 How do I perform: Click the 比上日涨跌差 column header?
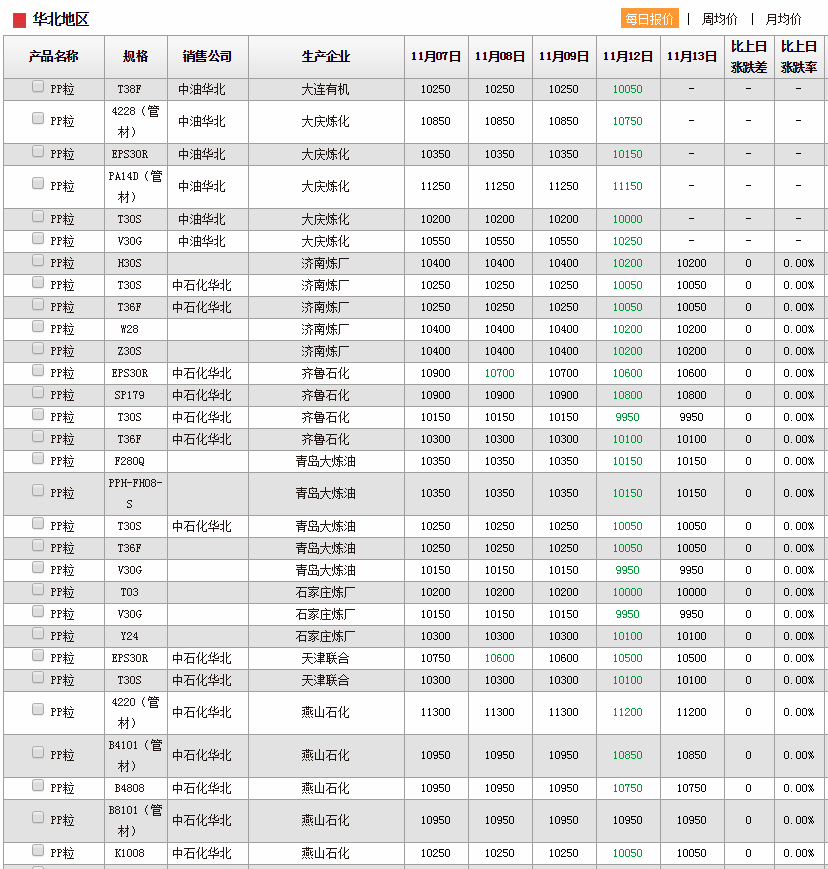click(x=749, y=57)
